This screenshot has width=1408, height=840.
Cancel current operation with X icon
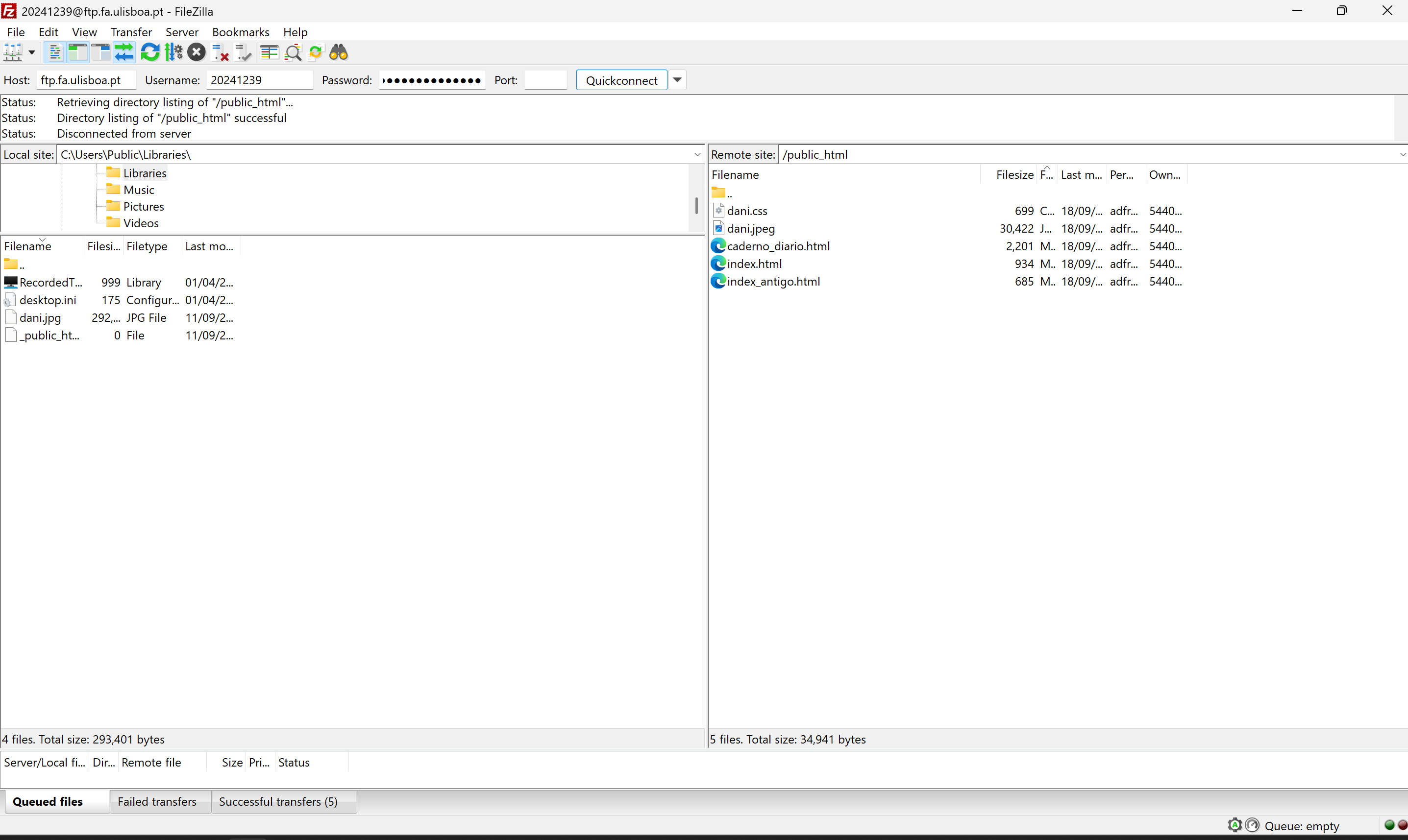point(196,52)
